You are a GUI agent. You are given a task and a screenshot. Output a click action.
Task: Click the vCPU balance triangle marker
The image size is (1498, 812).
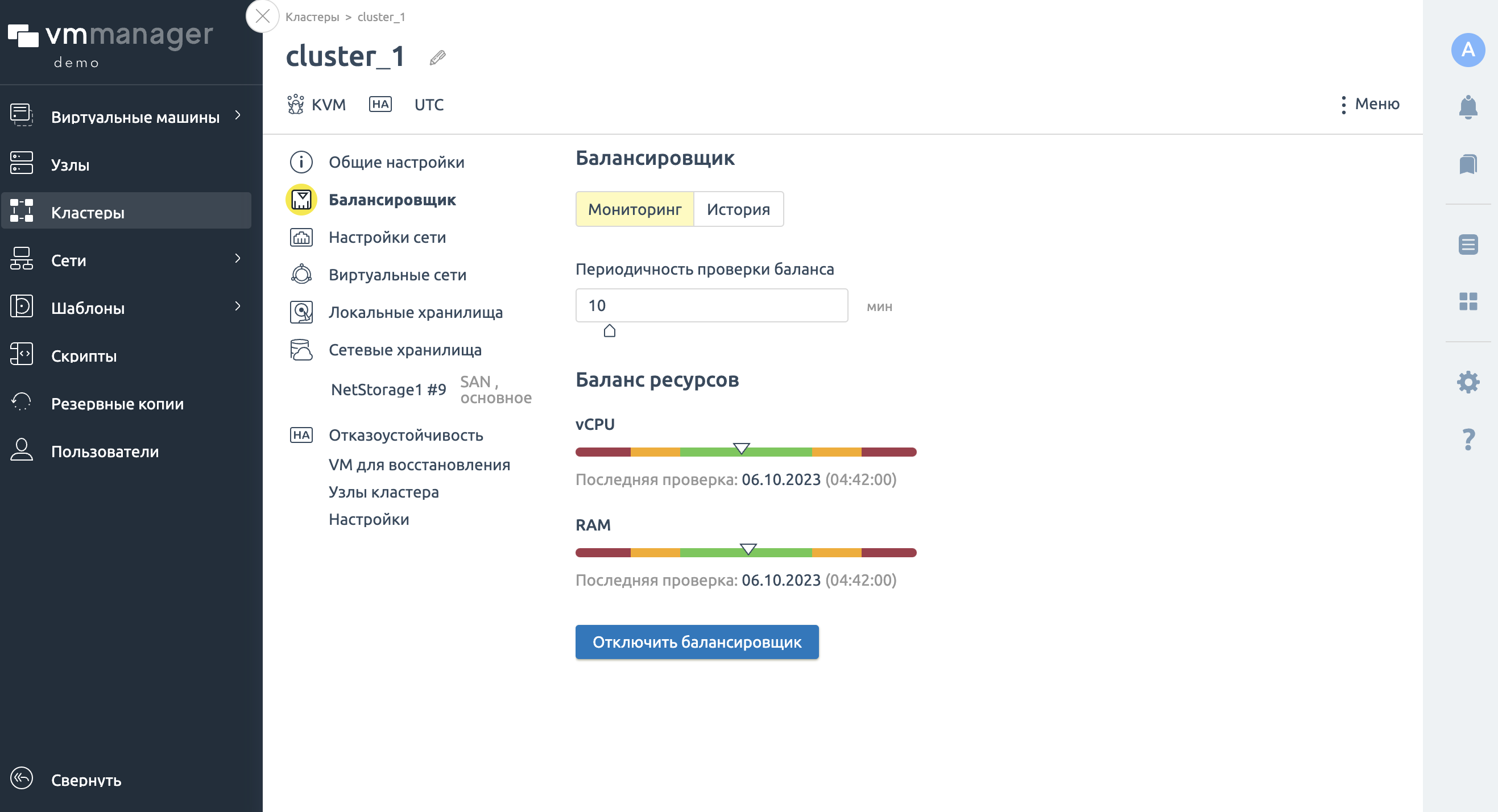coord(741,448)
